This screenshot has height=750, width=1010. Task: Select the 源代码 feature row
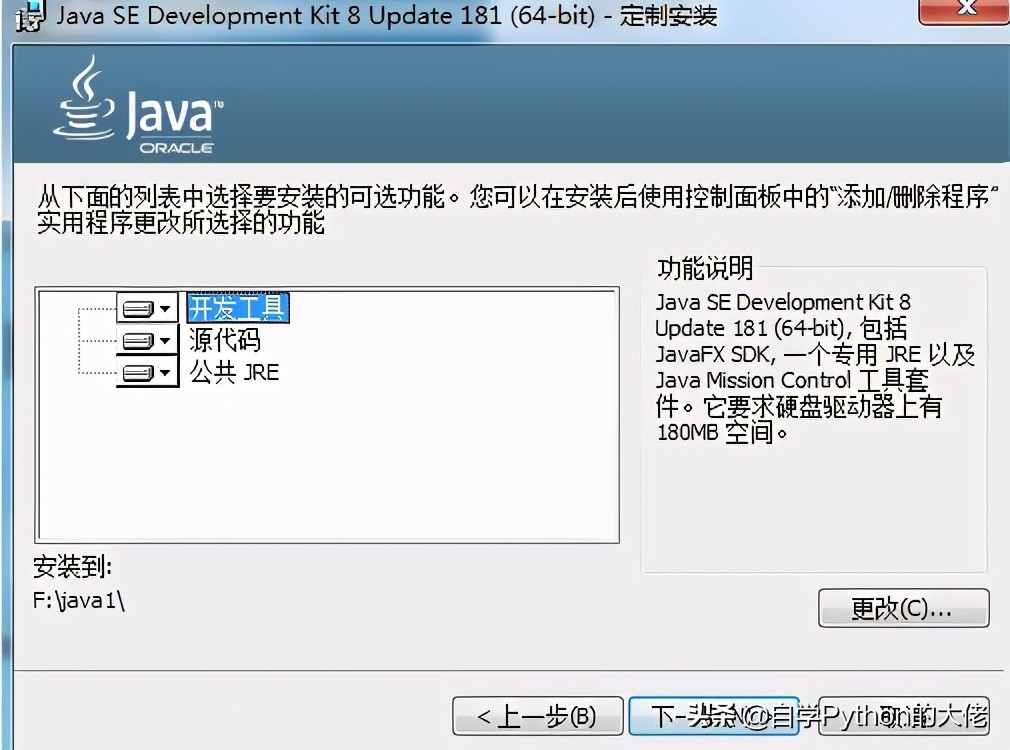[x=225, y=340]
